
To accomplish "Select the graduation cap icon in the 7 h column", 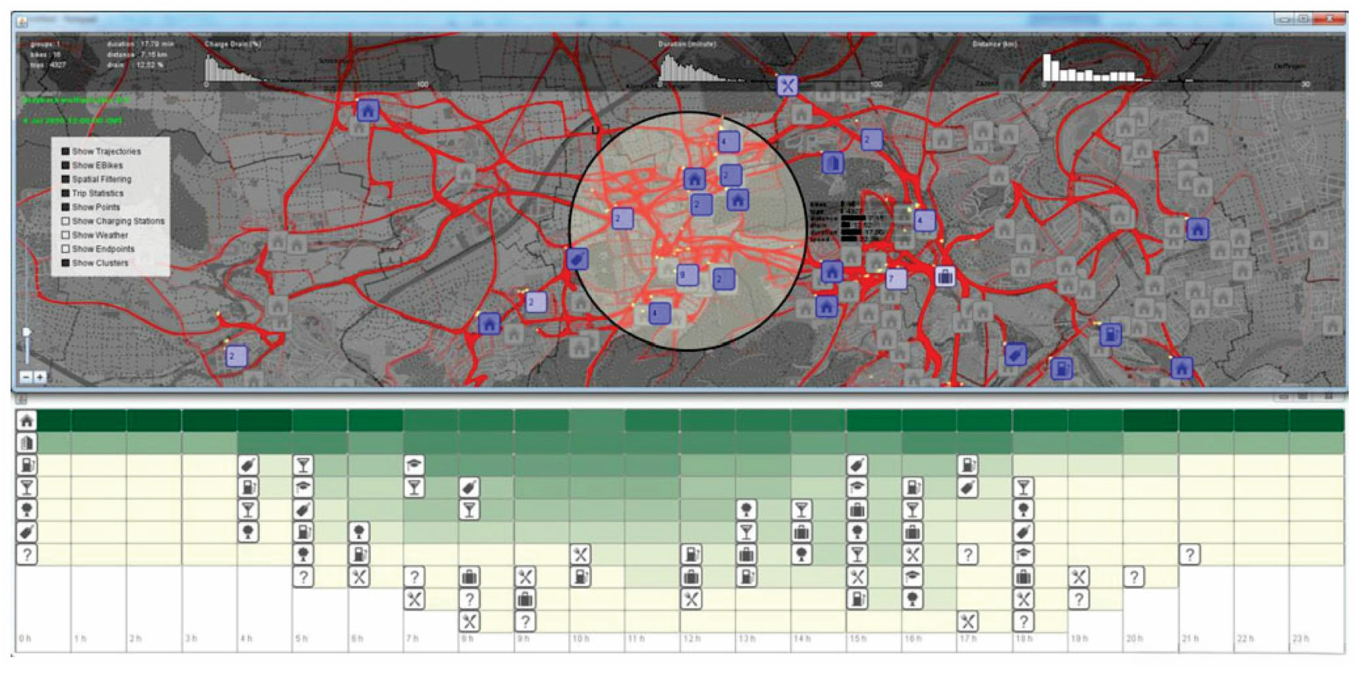I will tap(414, 465).
